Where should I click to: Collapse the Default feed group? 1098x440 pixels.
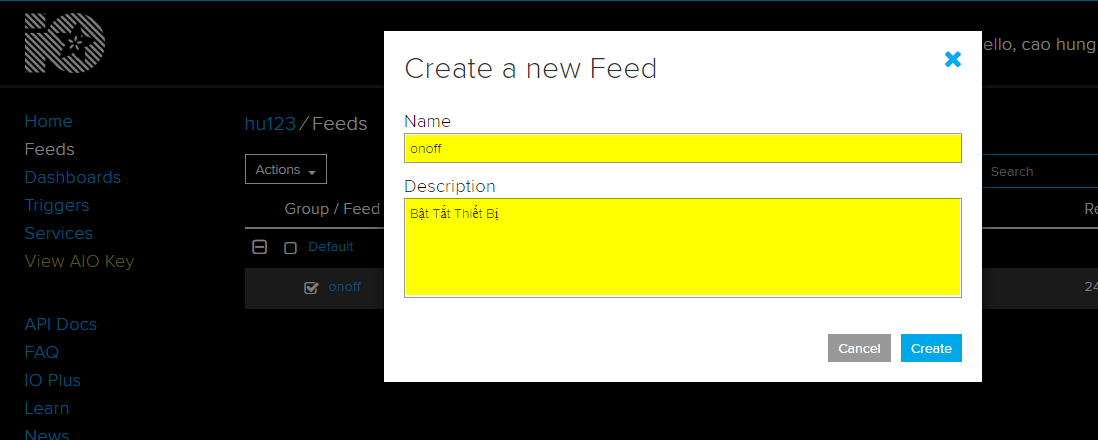(259, 247)
